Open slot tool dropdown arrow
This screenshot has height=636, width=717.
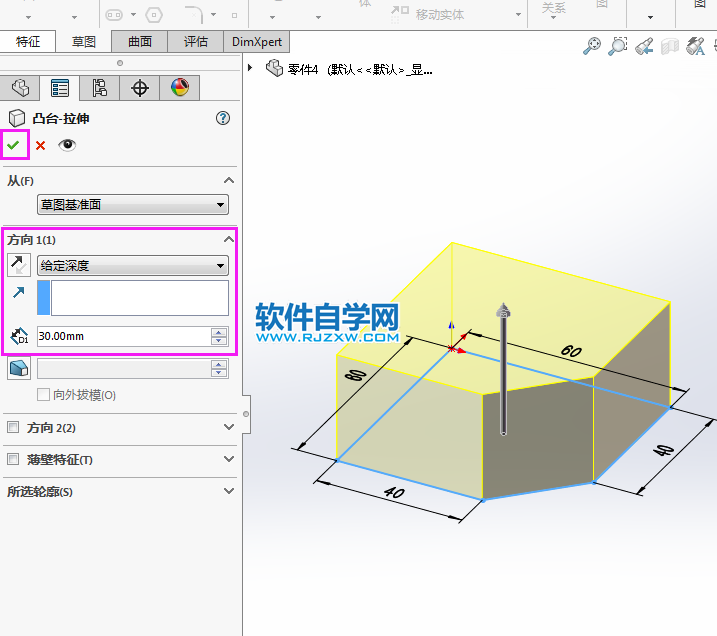134,15
